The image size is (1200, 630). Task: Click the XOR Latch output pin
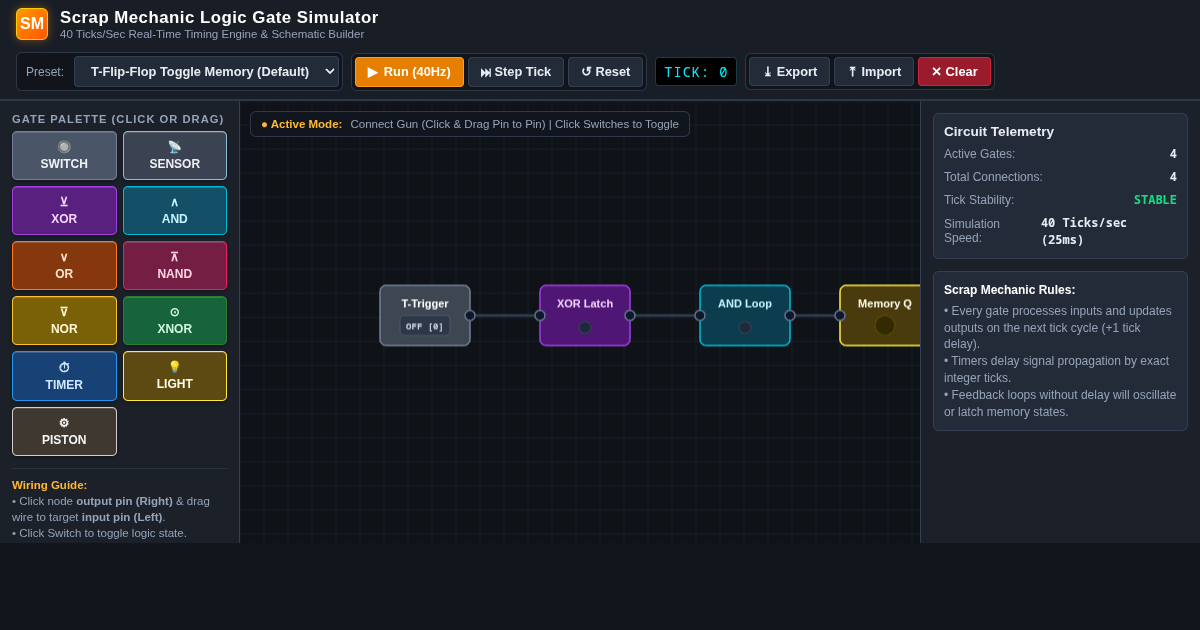(x=630, y=316)
